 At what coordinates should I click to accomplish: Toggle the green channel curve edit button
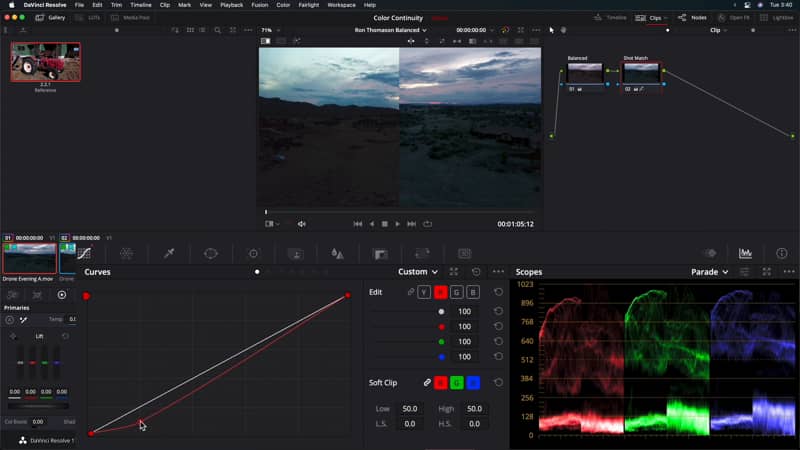click(x=456, y=292)
